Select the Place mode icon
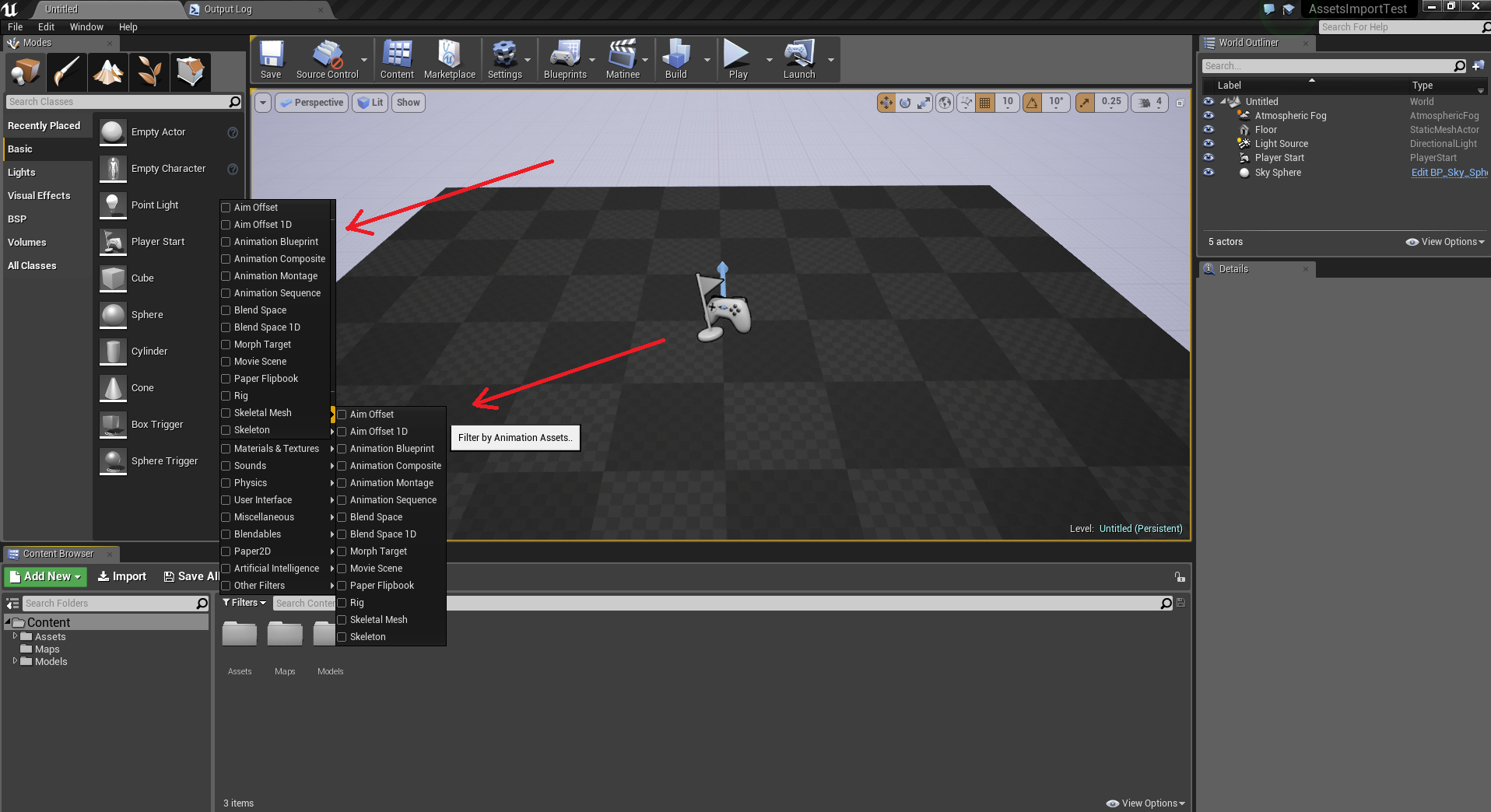This screenshot has height=812, width=1491. [x=25, y=72]
